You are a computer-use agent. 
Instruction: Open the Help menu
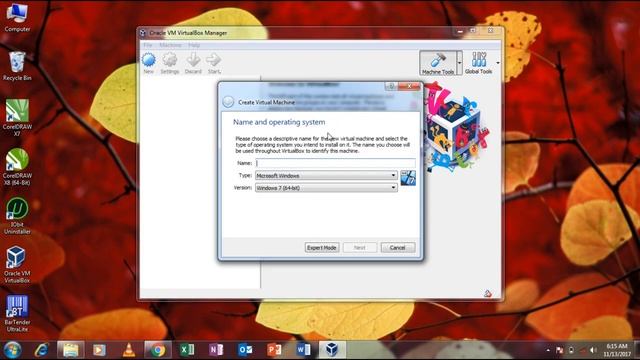tap(194, 45)
